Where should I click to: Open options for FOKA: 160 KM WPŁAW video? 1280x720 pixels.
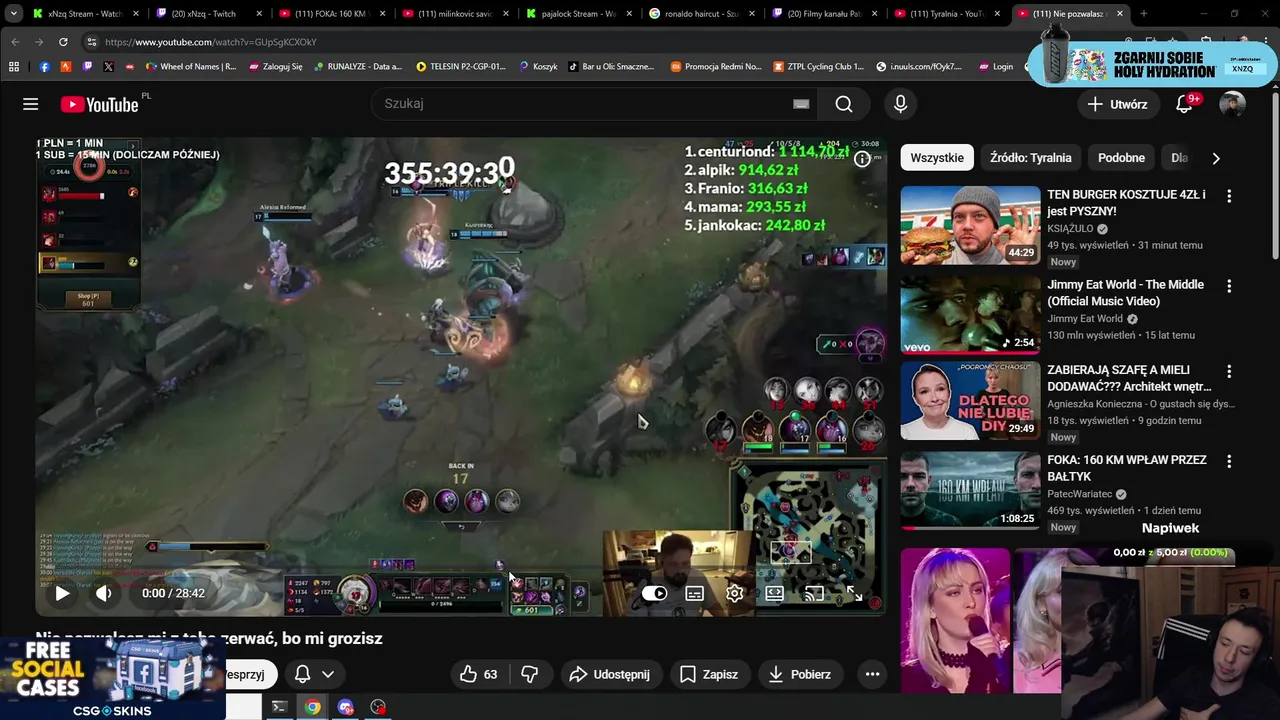point(1229,461)
